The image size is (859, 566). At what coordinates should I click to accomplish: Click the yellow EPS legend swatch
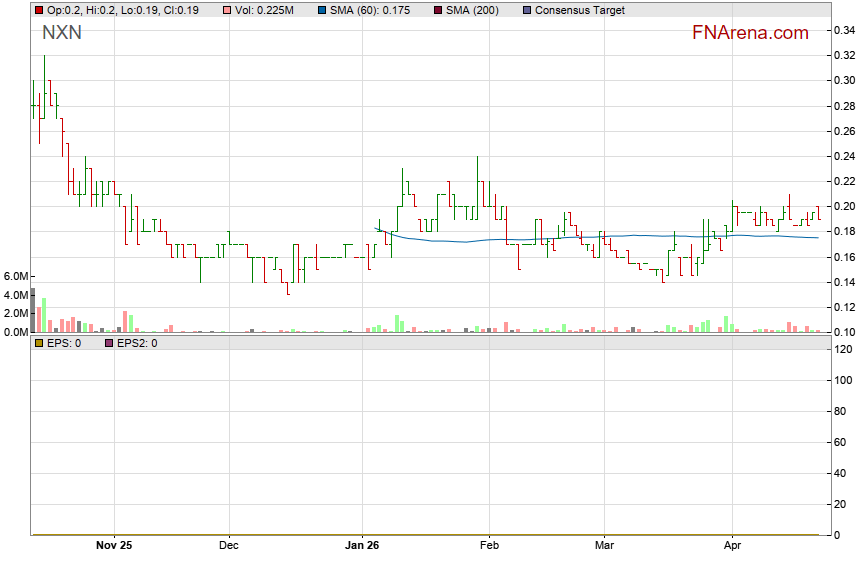38,343
